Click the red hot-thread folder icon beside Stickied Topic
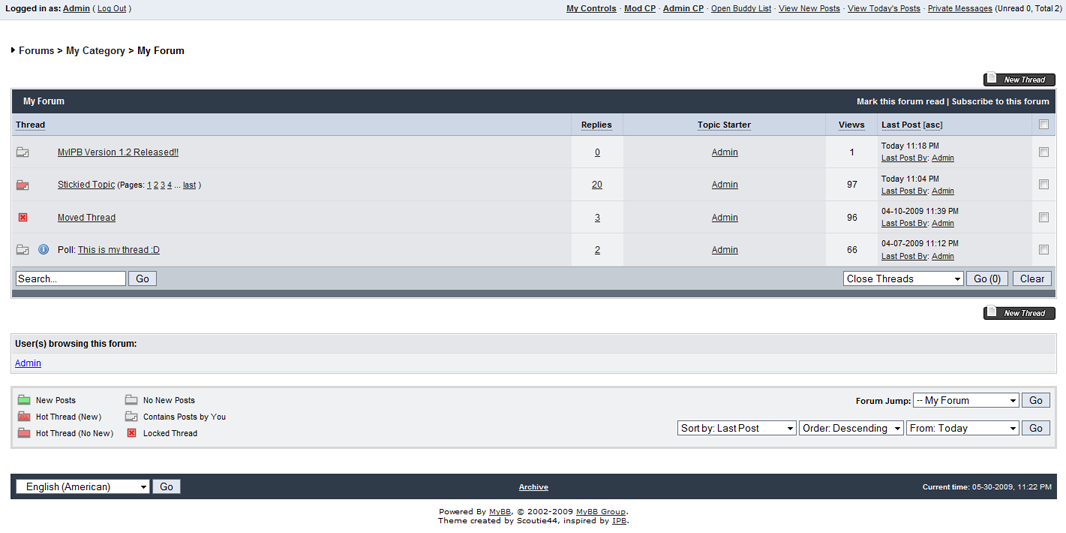The width and height of the screenshot is (1066, 533). 22,184
